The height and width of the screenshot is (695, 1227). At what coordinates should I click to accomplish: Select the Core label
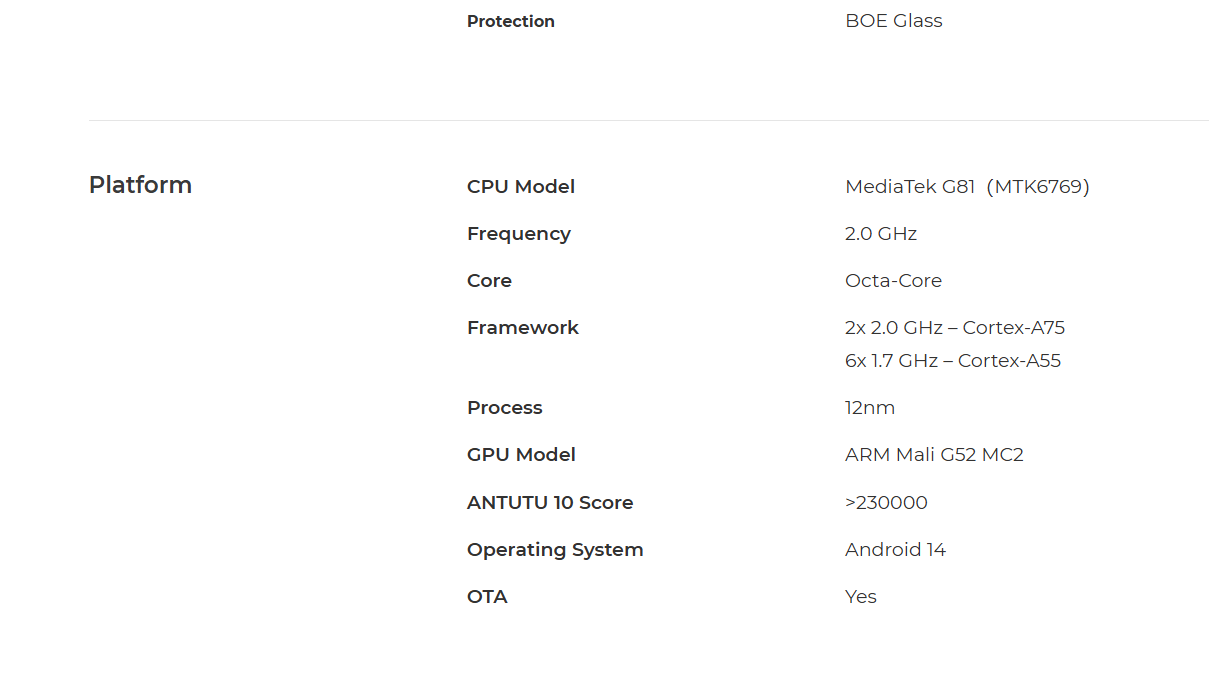(x=489, y=281)
